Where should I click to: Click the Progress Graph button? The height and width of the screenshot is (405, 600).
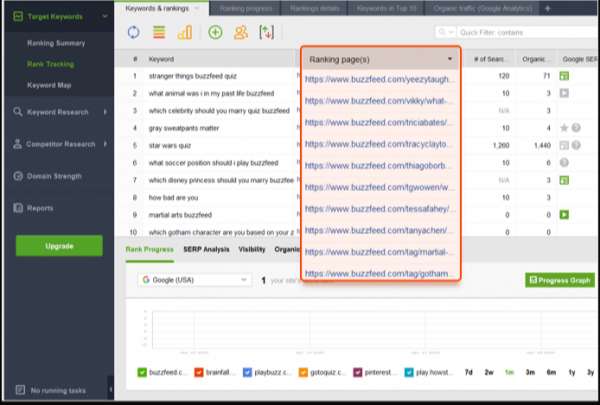(x=560, y=280)
